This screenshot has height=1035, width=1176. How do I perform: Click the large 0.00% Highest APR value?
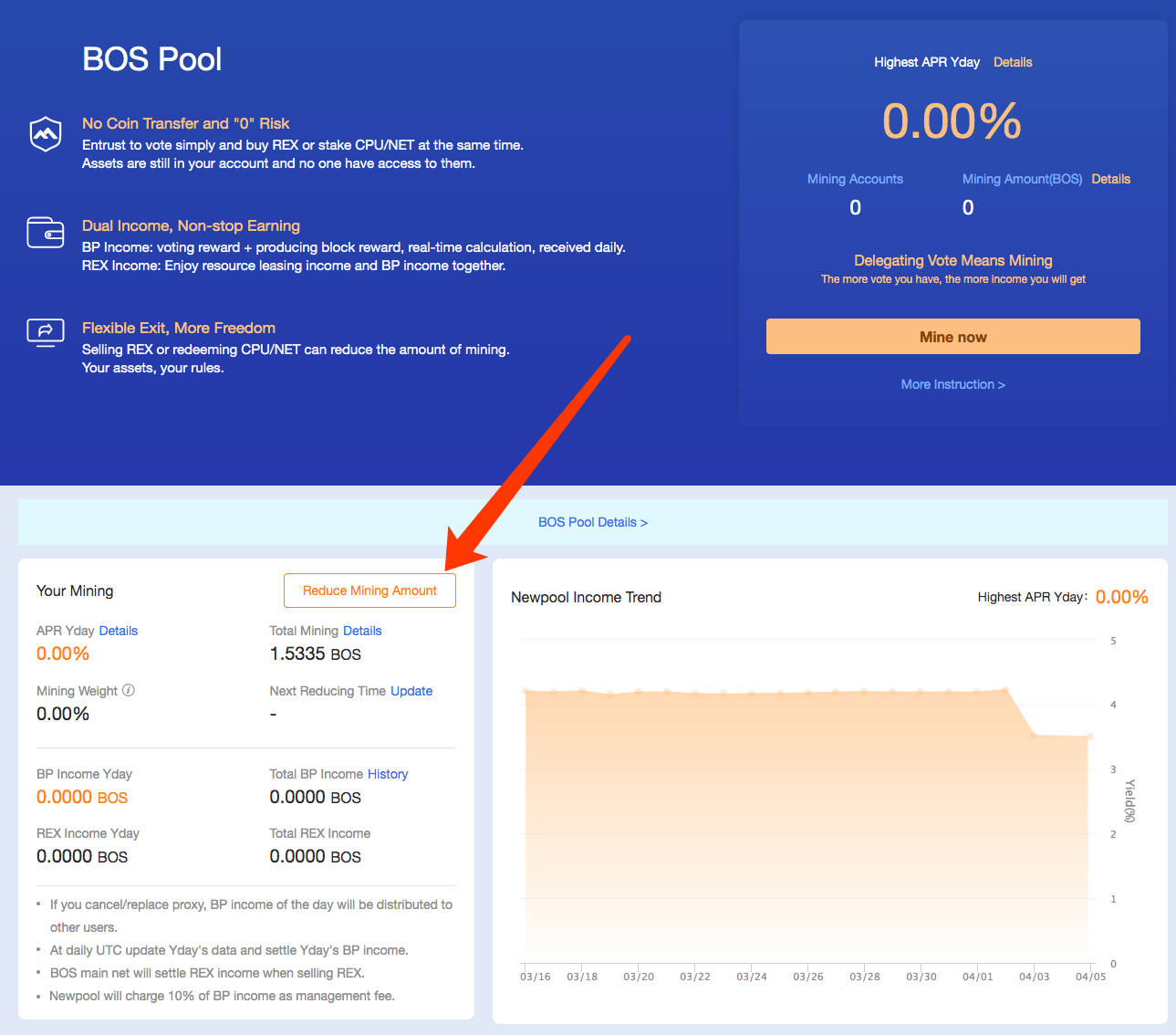[x=952, y=120]
